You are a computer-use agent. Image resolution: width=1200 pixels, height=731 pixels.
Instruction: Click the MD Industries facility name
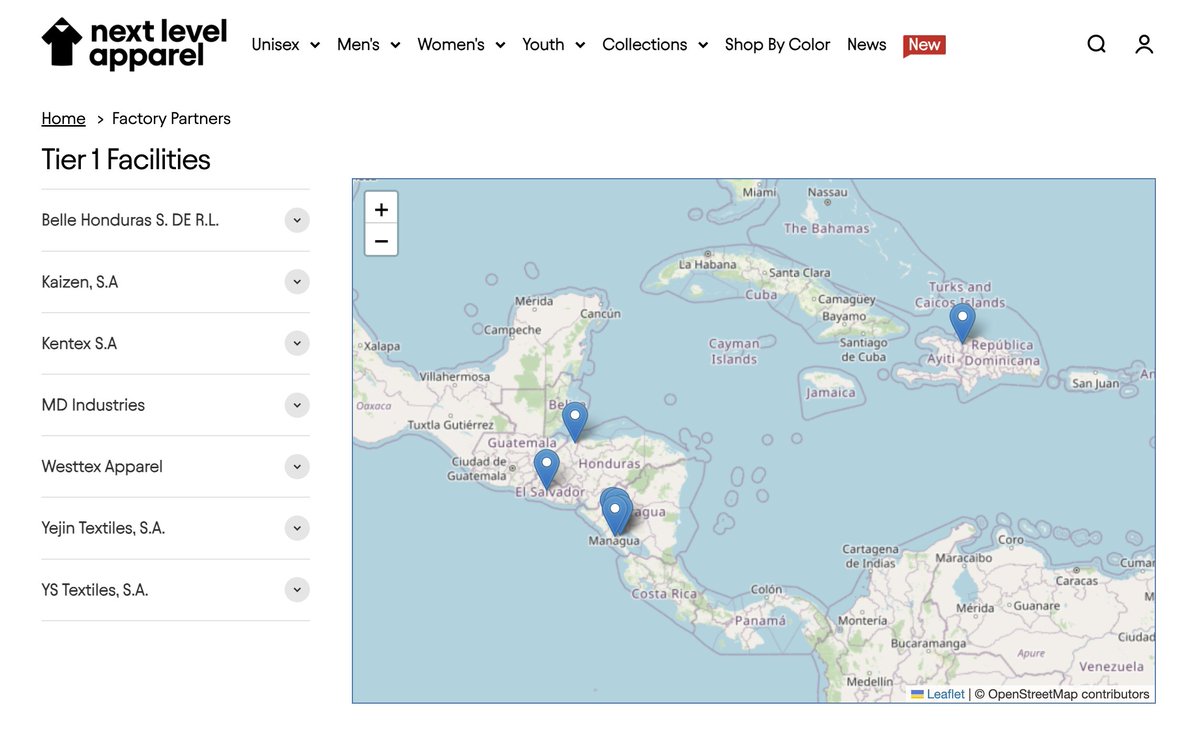click(93, 405)
